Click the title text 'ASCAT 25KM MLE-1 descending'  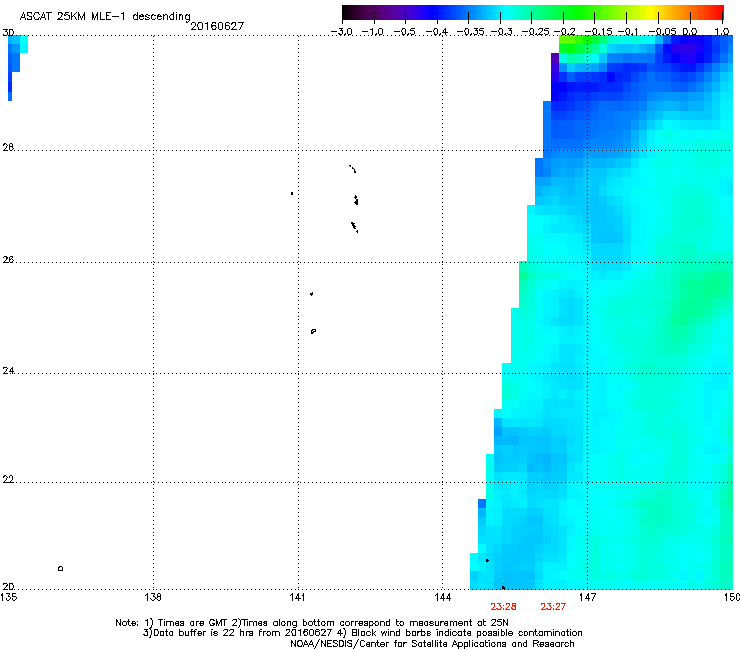105,16
